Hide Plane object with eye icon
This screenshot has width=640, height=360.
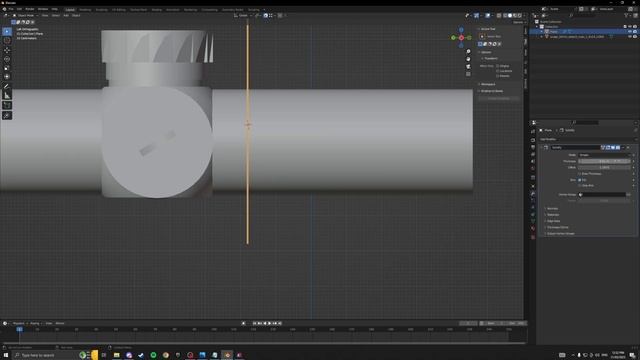[x=630, y=31]
